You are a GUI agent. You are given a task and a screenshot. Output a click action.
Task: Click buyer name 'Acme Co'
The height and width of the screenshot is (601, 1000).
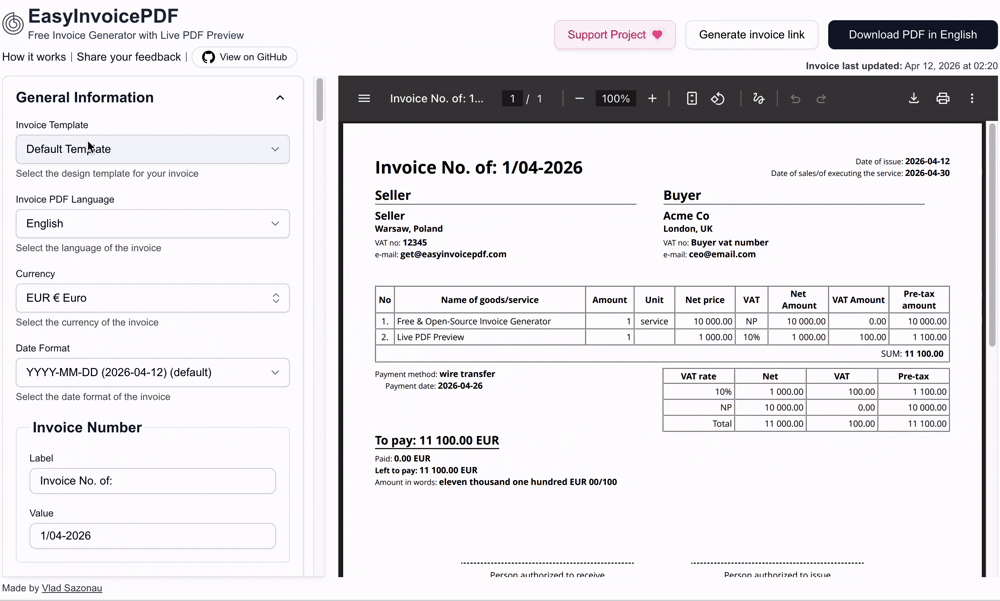click(x=686, y=216)
